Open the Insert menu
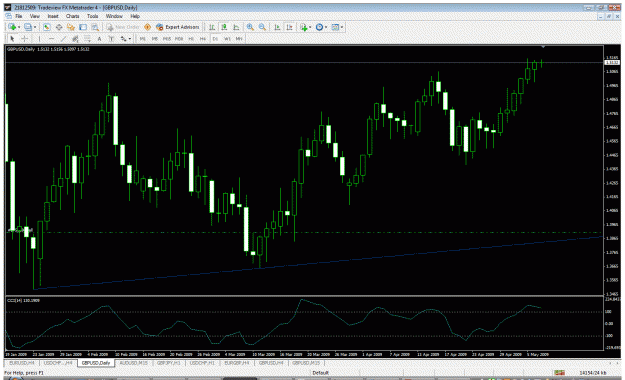Viewport: 625px width, 380px height. pyautogui.click(x=53, y=16)
